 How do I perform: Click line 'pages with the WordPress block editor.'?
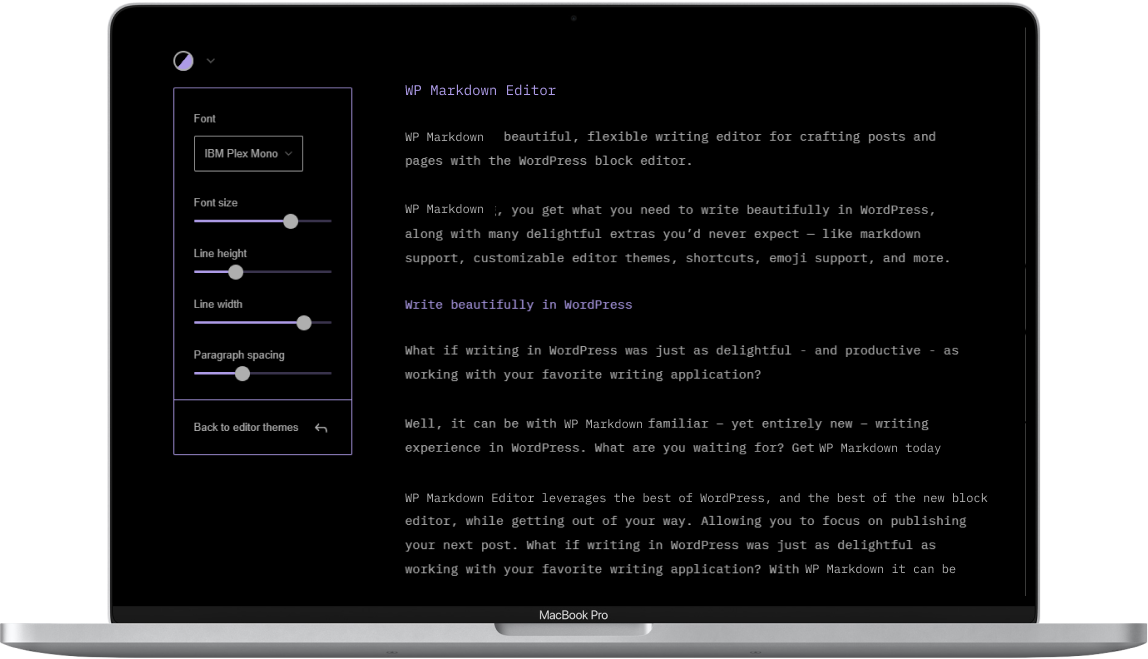548,161
